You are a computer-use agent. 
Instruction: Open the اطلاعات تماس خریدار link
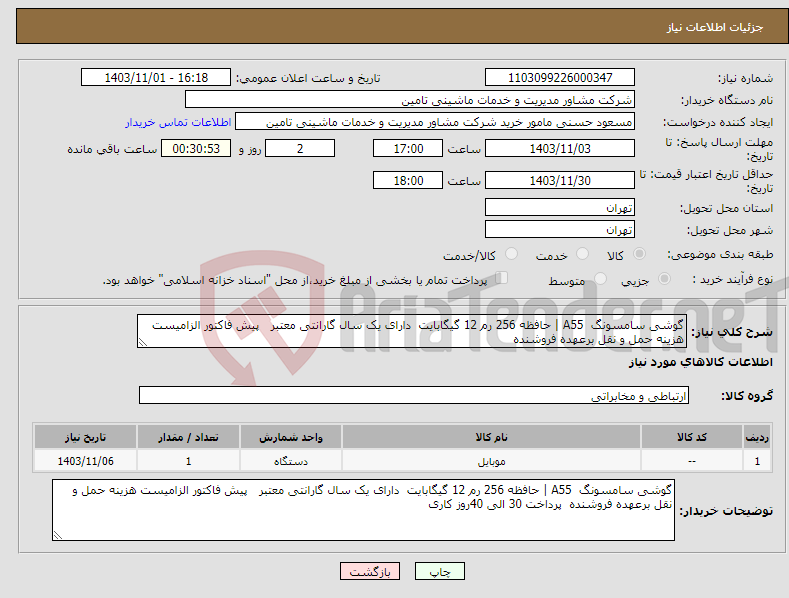(x=178, y=122)
